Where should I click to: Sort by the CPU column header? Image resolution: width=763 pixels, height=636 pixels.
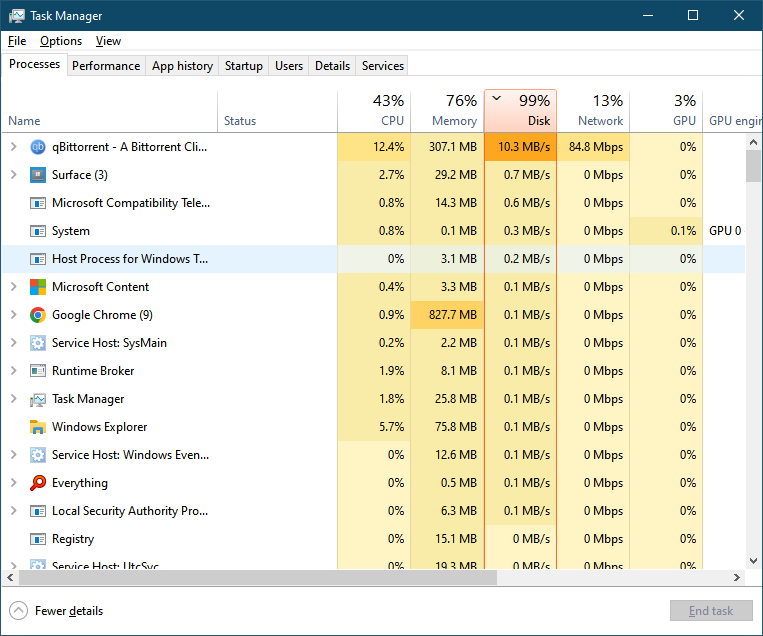pos(374,111)
